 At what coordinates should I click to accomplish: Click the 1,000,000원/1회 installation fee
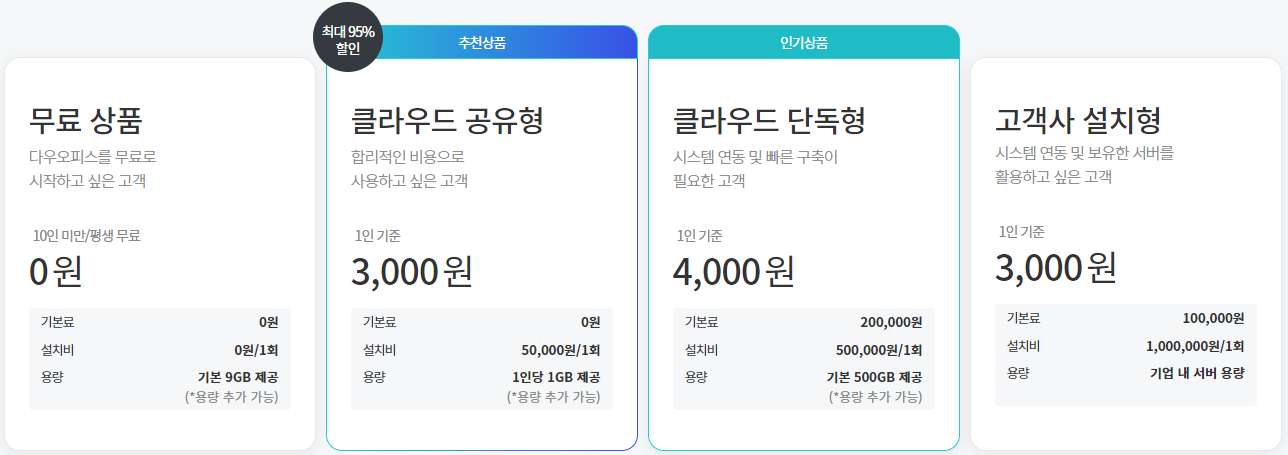(1195, 346)
